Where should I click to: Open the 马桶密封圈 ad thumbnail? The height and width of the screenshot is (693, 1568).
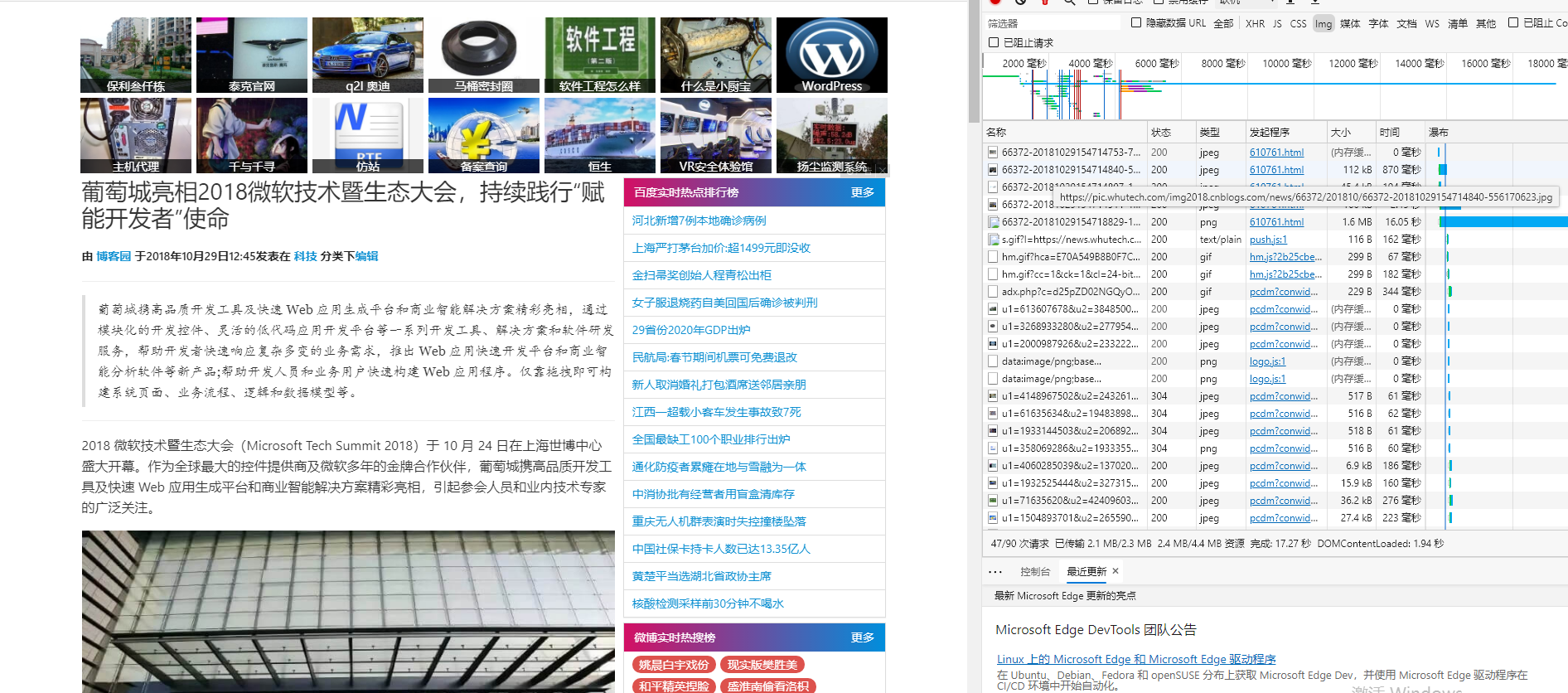(484, 55)
